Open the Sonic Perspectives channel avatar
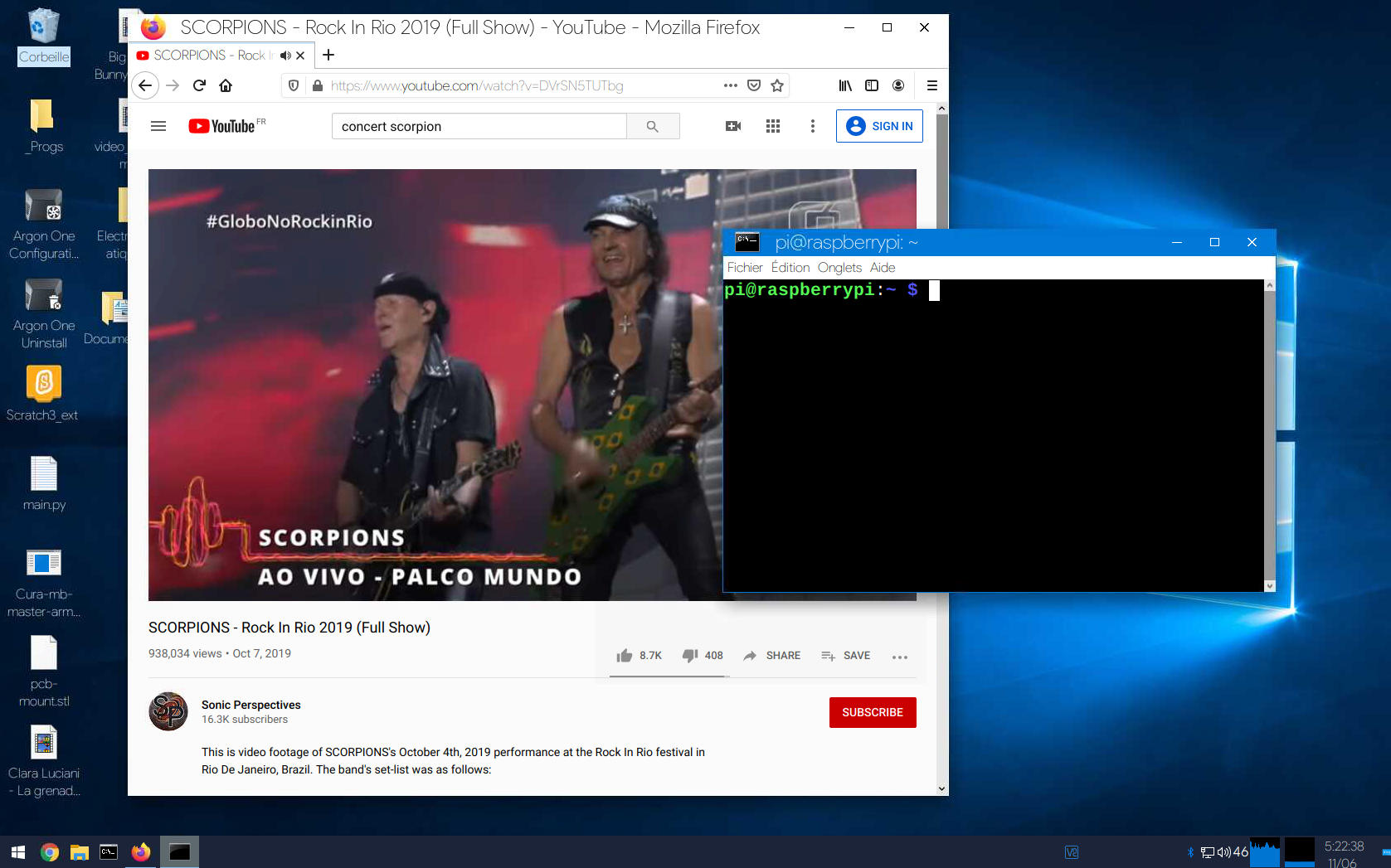The image size is (1391, 868). coord(168,711)
